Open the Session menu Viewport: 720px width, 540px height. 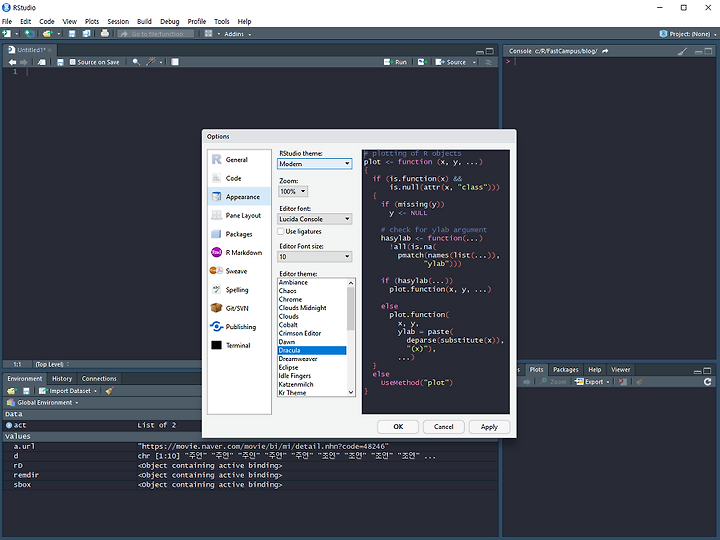point(118,22)
